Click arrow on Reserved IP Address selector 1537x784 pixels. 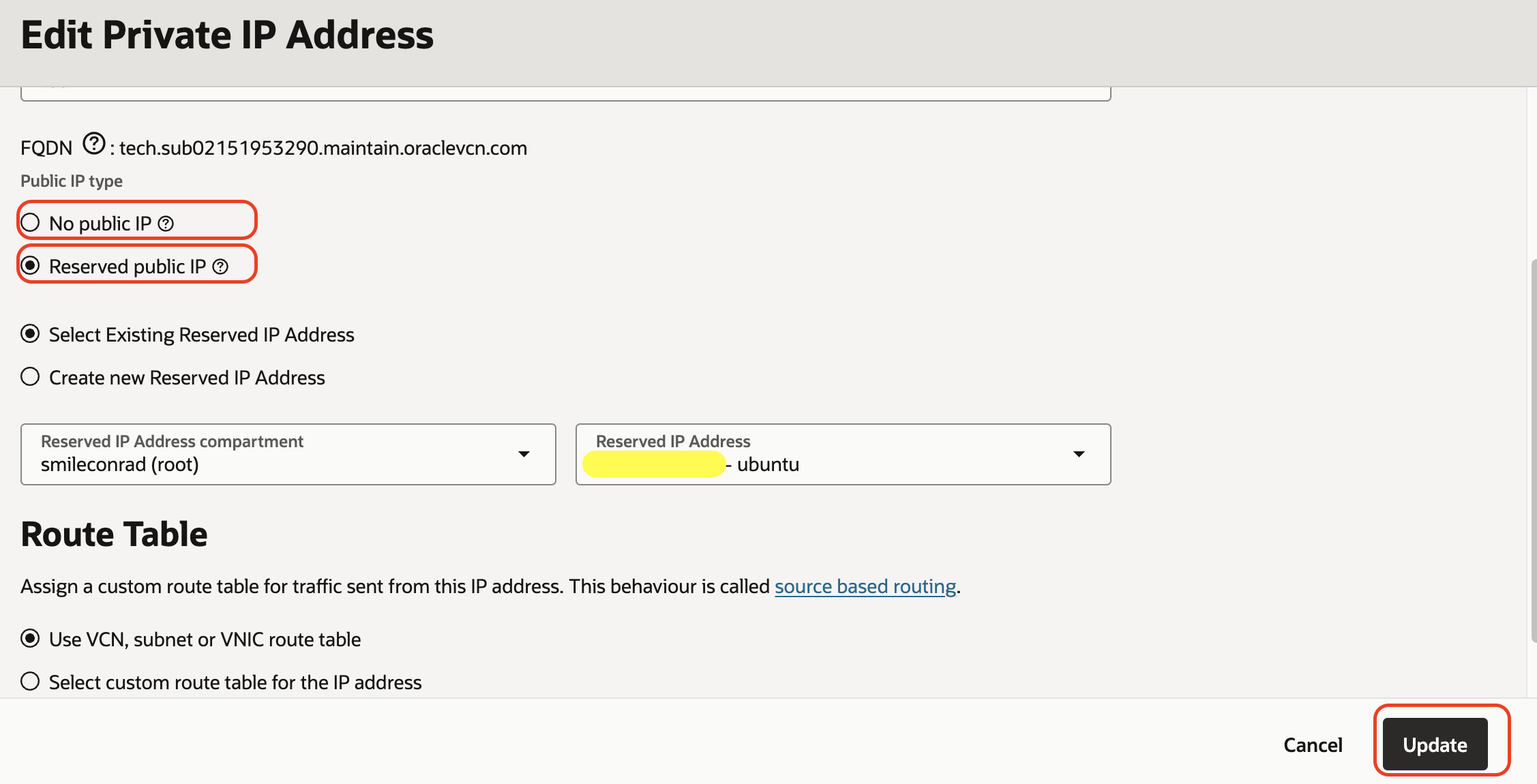click(x=1079, y=454)
